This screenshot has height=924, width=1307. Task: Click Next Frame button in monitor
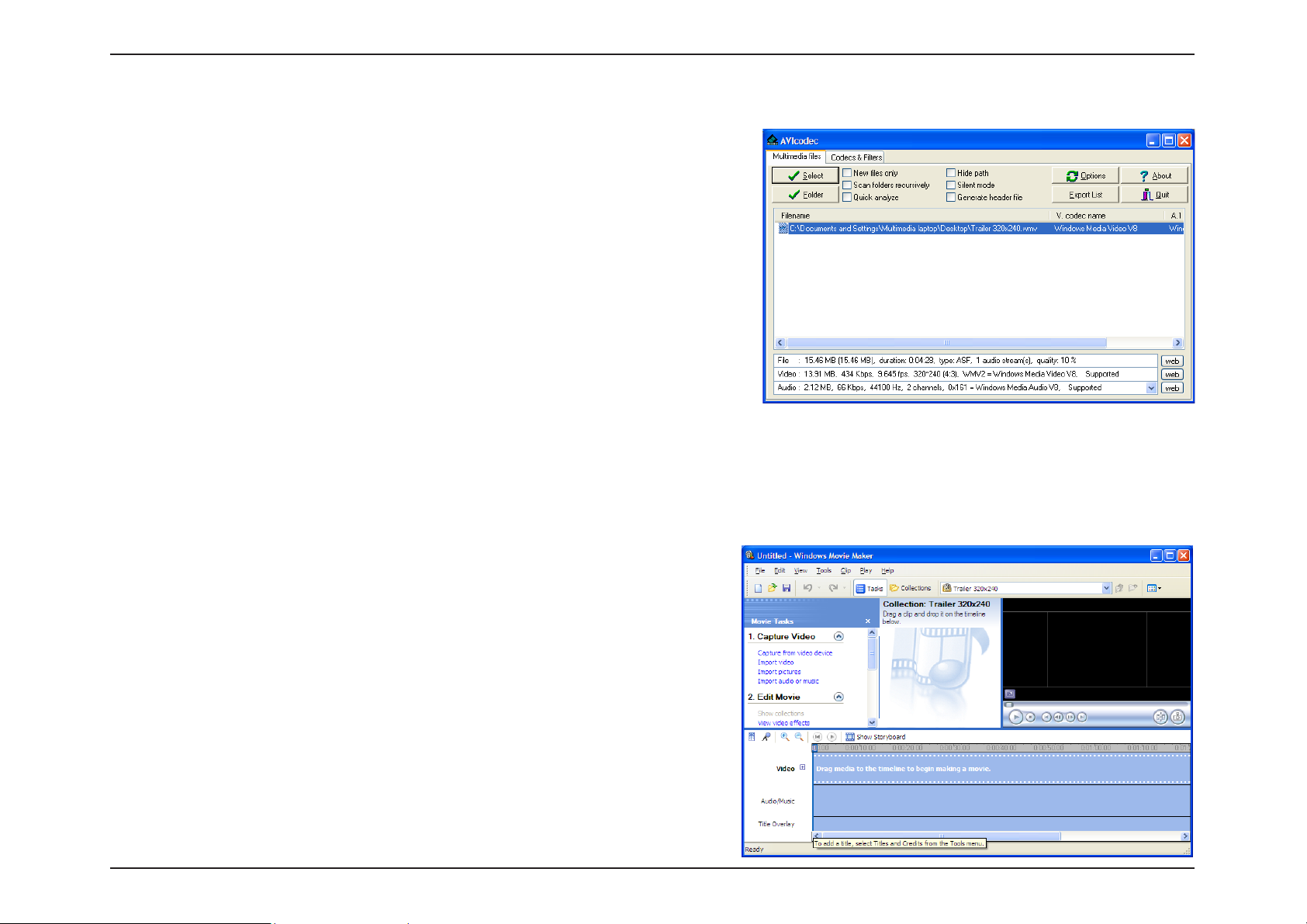tap(1070, 717)
